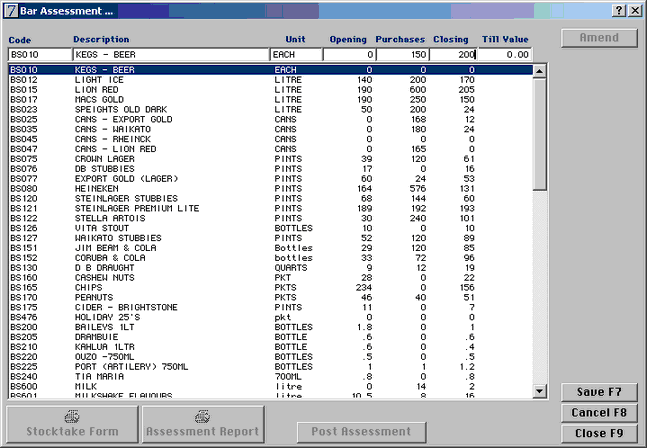The height and width of the screenshot is (448, 647).
Task: Click the Description column header
Action: (x=101, y=39)
